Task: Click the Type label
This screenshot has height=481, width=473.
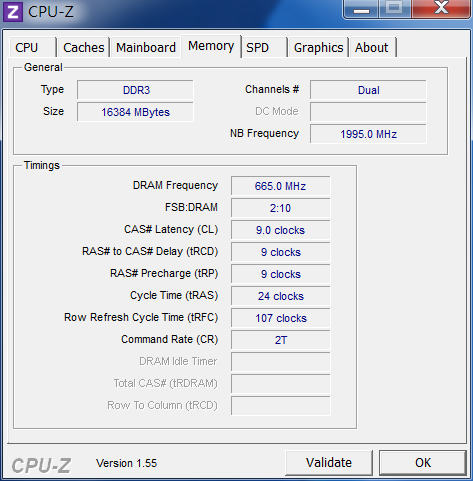Action: coord(52,90)
